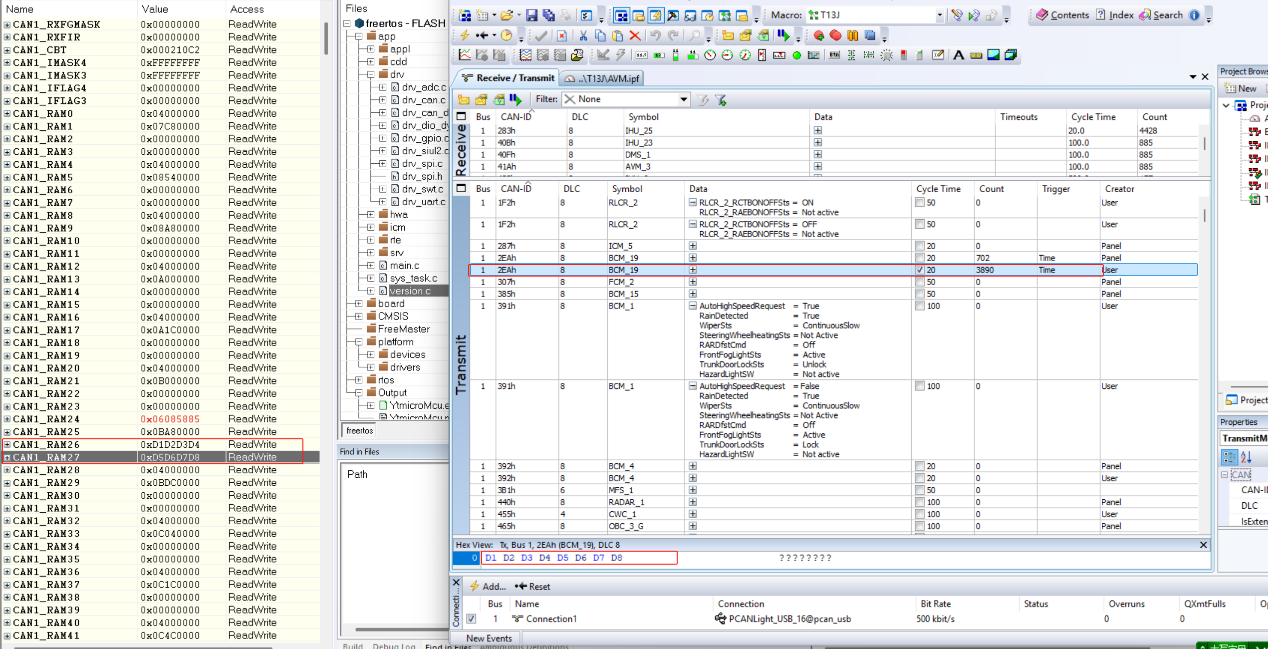Click the Undo arrow icon
The image size is (1268, 649).
(x=654, y=35)
